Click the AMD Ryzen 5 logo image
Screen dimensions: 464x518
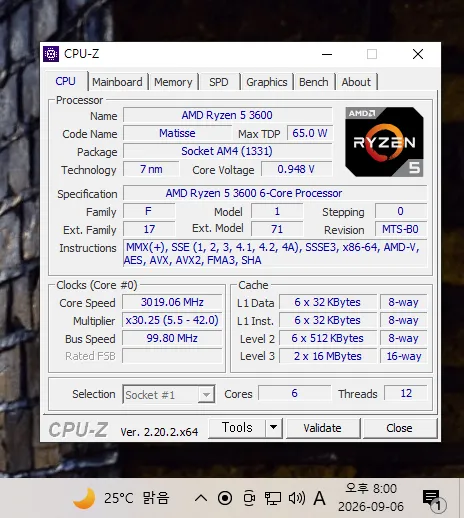point(384,142)
